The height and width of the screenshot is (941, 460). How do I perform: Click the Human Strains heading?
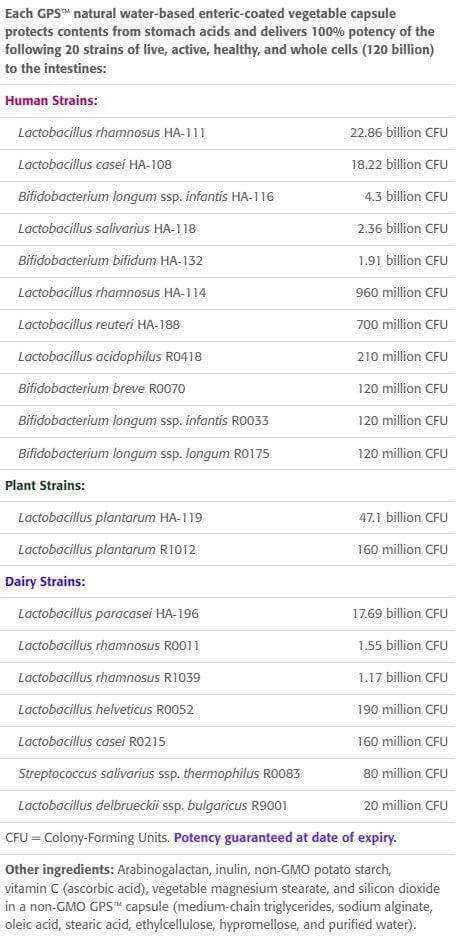[51, 101]
